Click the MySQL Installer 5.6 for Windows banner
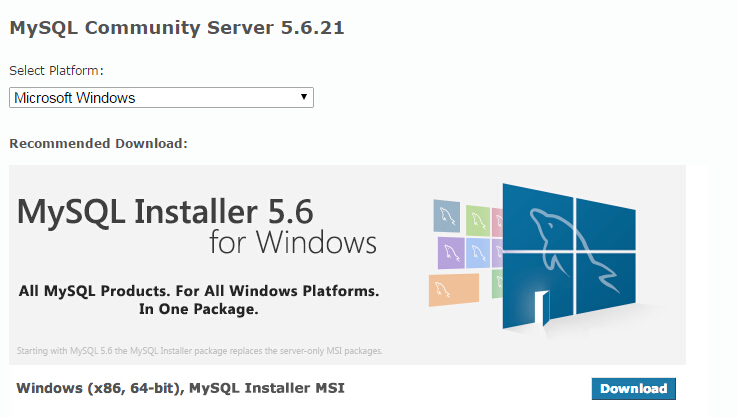Viewport: 738px width, 417px height. point(347,265)
